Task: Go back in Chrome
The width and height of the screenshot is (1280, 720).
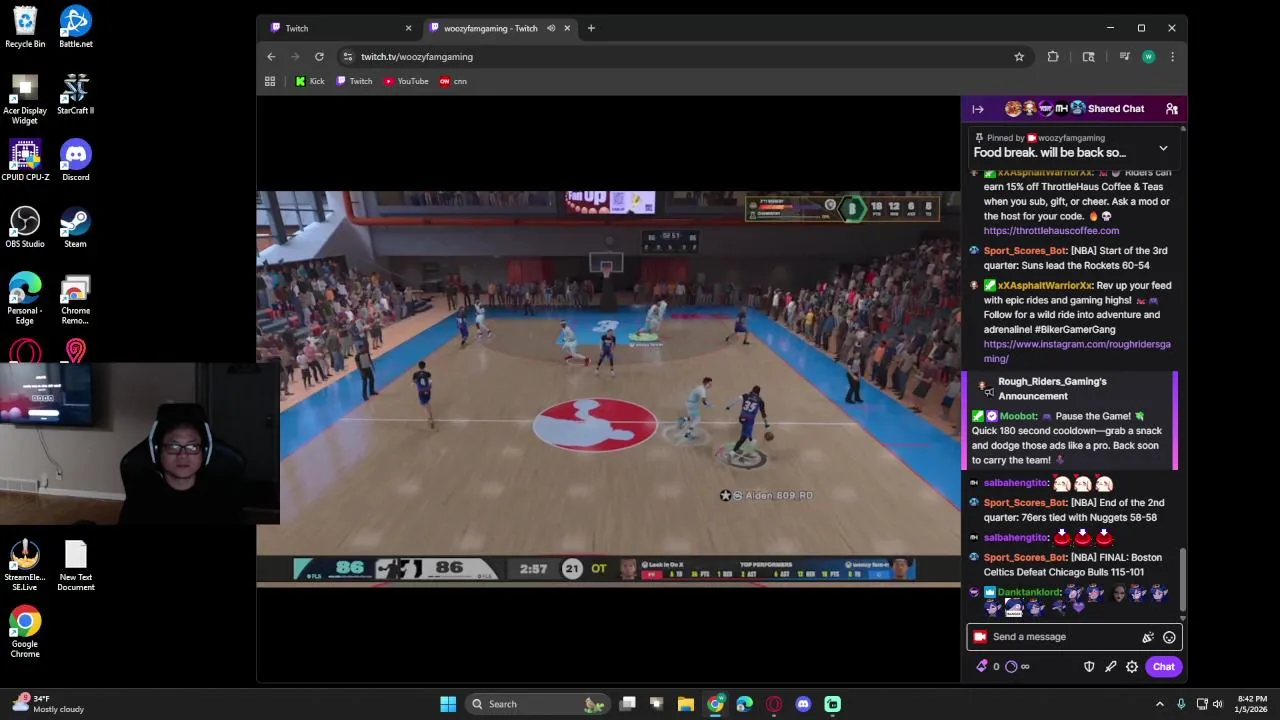Action: click(x=271, y=57)
